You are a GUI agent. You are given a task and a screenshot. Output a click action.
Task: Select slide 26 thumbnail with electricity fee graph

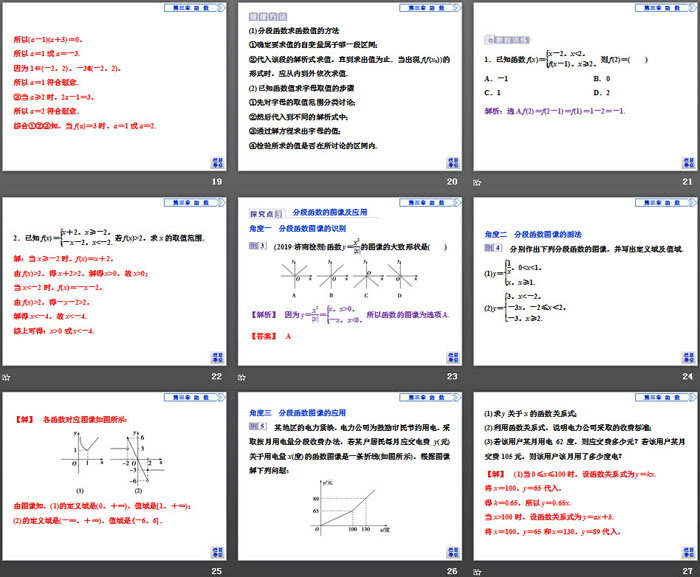(350, 477)
